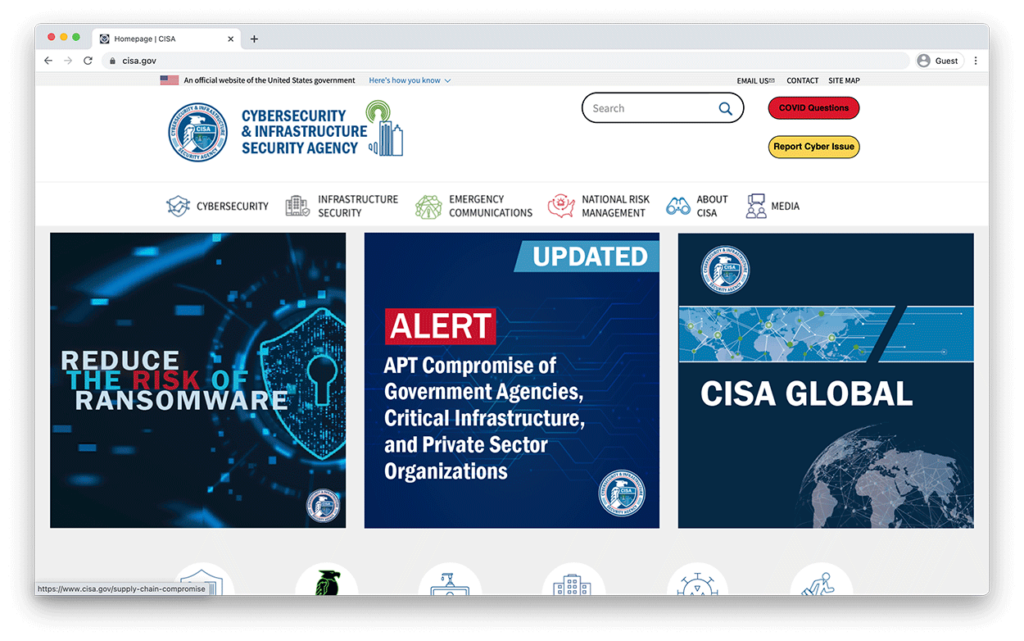
Task: Click the magnifying glass search icon
Action: coord(726,108)
